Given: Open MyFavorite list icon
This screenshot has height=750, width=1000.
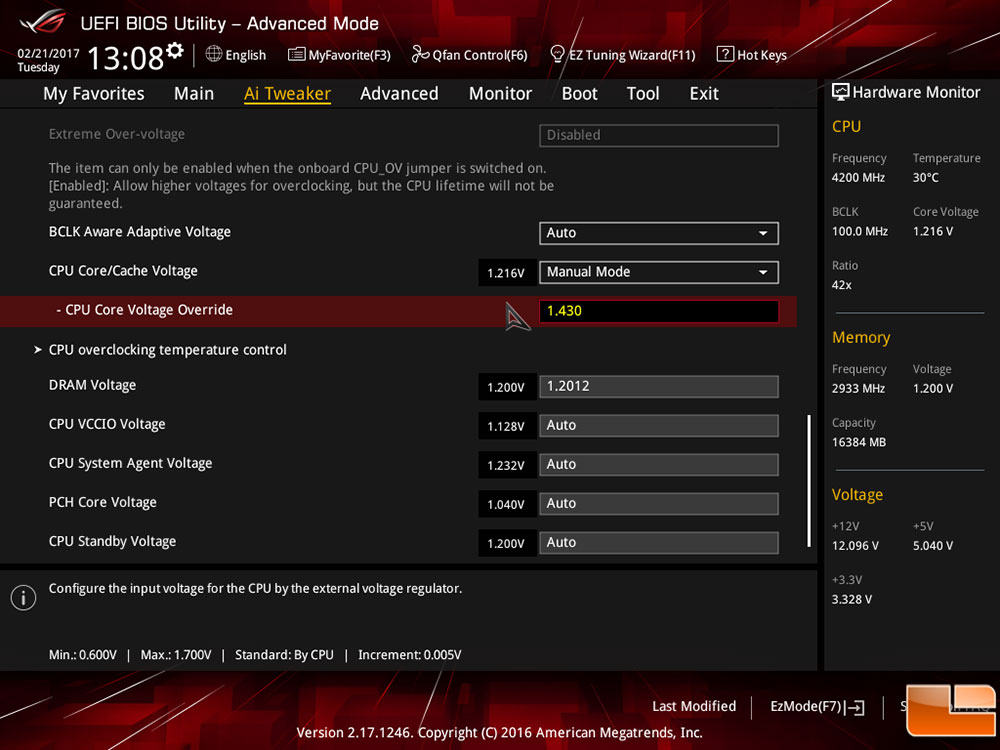Looking at the screenshot, I should click(x=296, y=54).
